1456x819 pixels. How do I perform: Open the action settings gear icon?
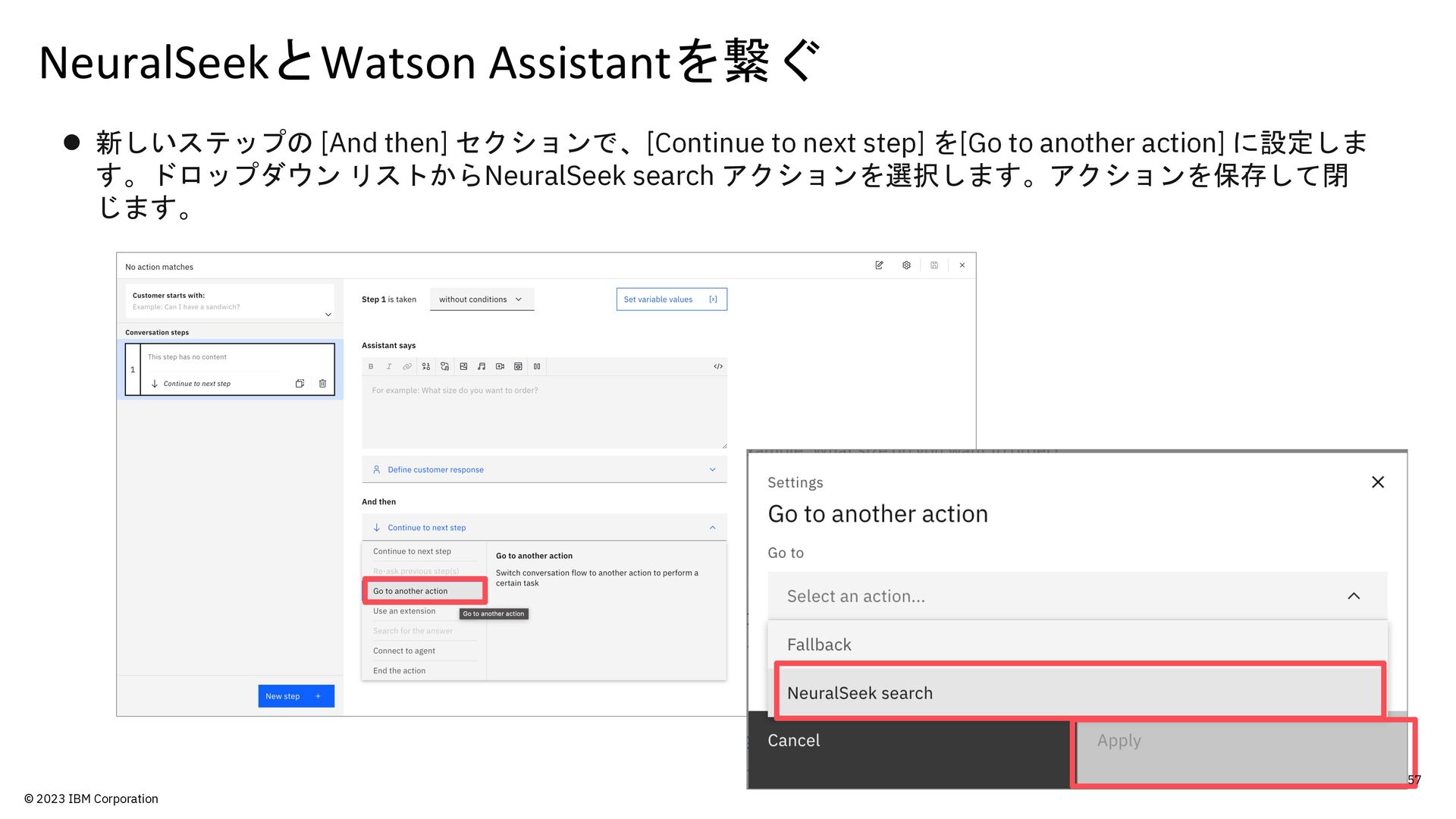point(906,265)
